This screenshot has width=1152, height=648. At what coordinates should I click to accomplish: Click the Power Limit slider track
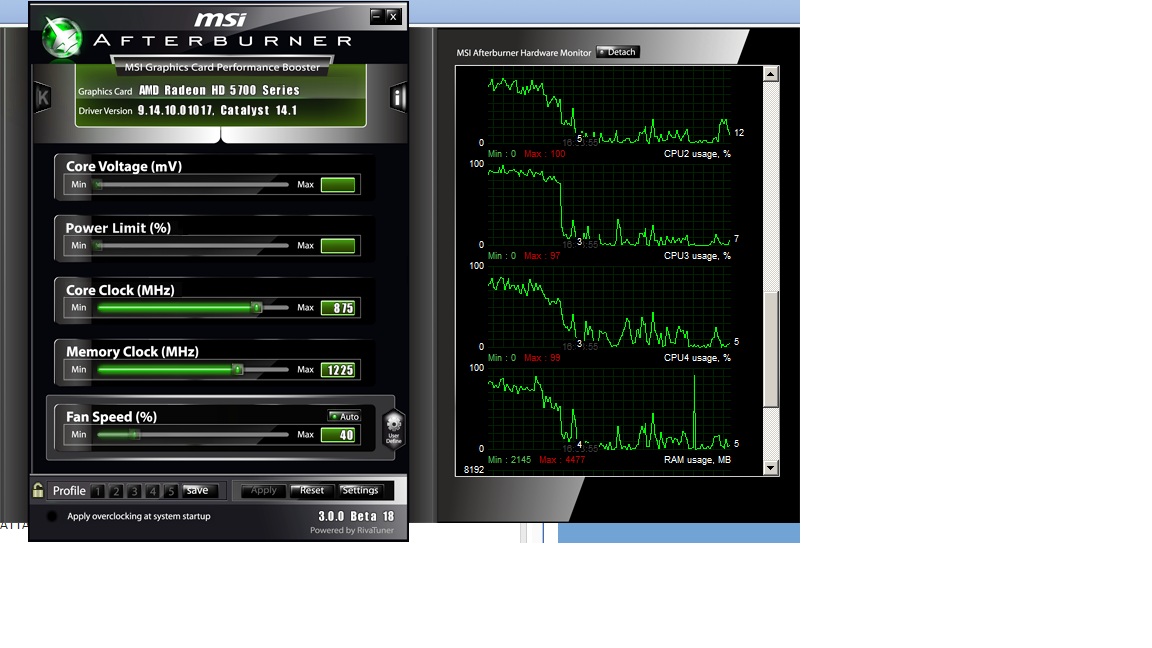(192, 245)
